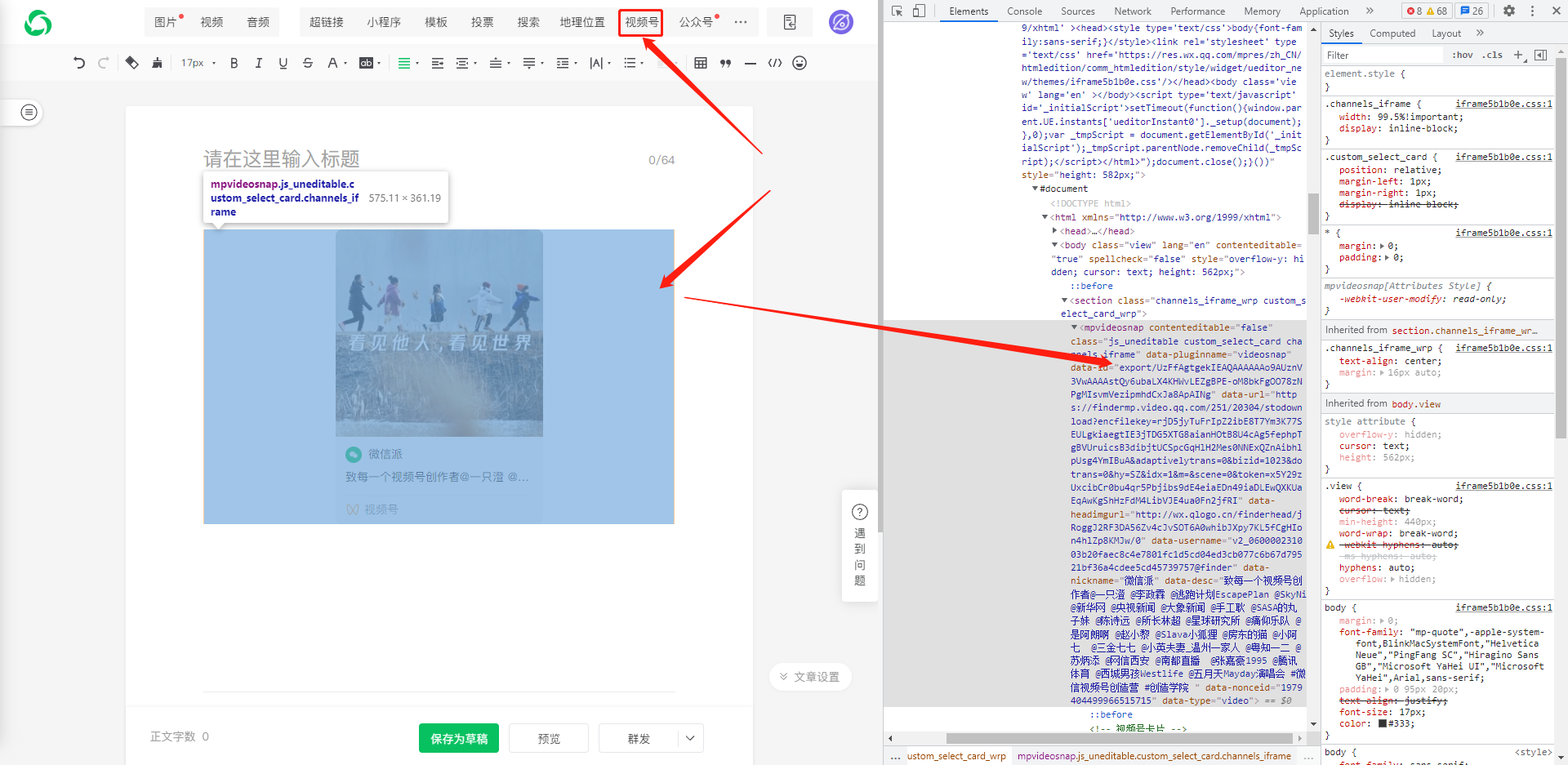Open the emoji picker
The image size is (1568, 765).
(x=800, y=63)
